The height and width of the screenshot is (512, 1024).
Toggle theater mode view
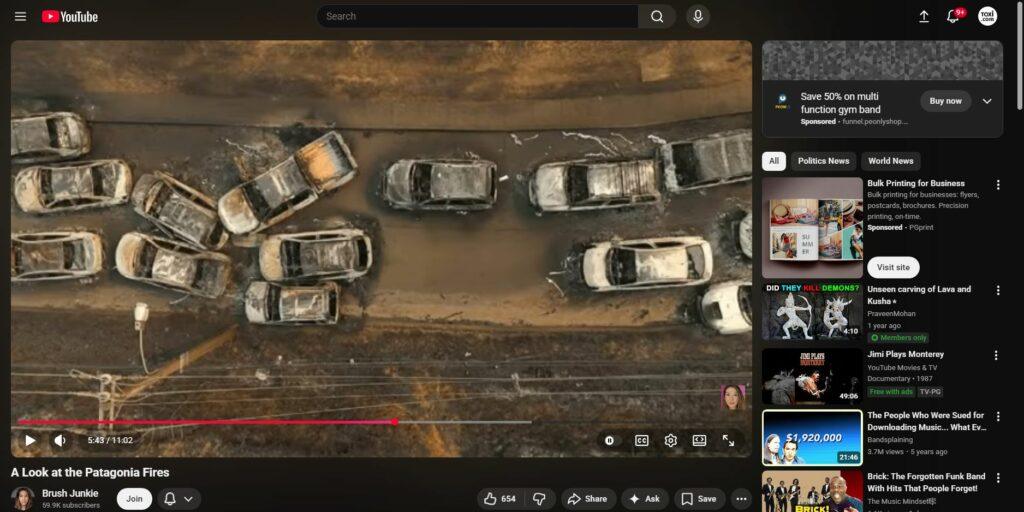click(699, 440)
